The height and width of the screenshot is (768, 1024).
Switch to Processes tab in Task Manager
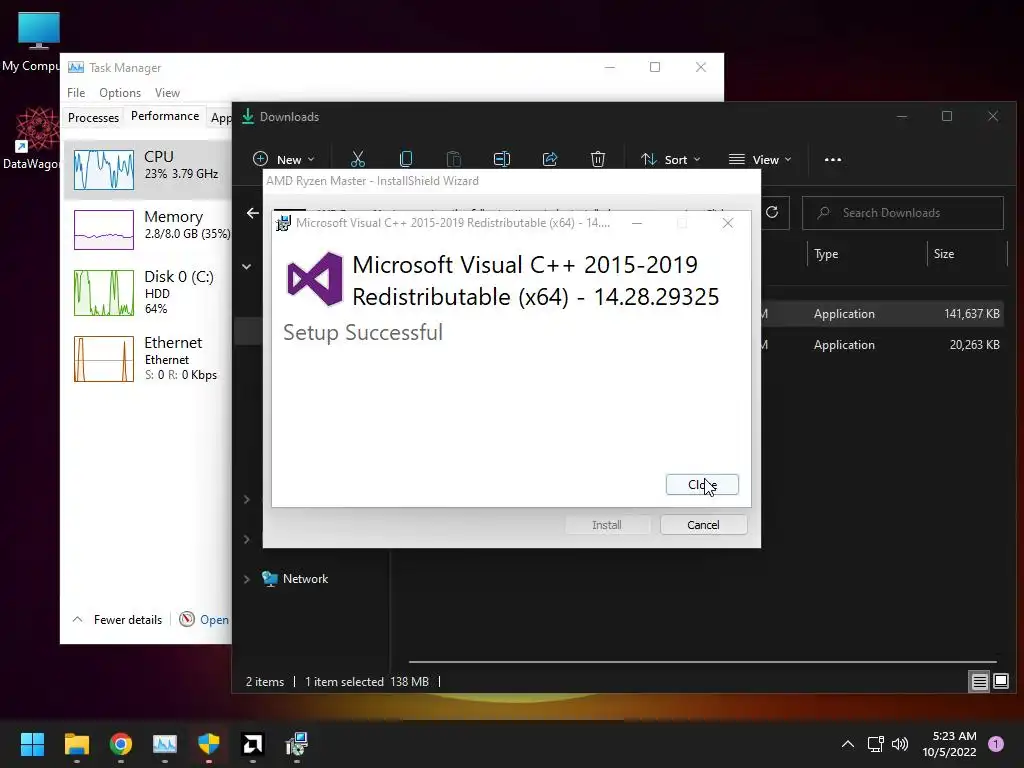pos(93,118)
